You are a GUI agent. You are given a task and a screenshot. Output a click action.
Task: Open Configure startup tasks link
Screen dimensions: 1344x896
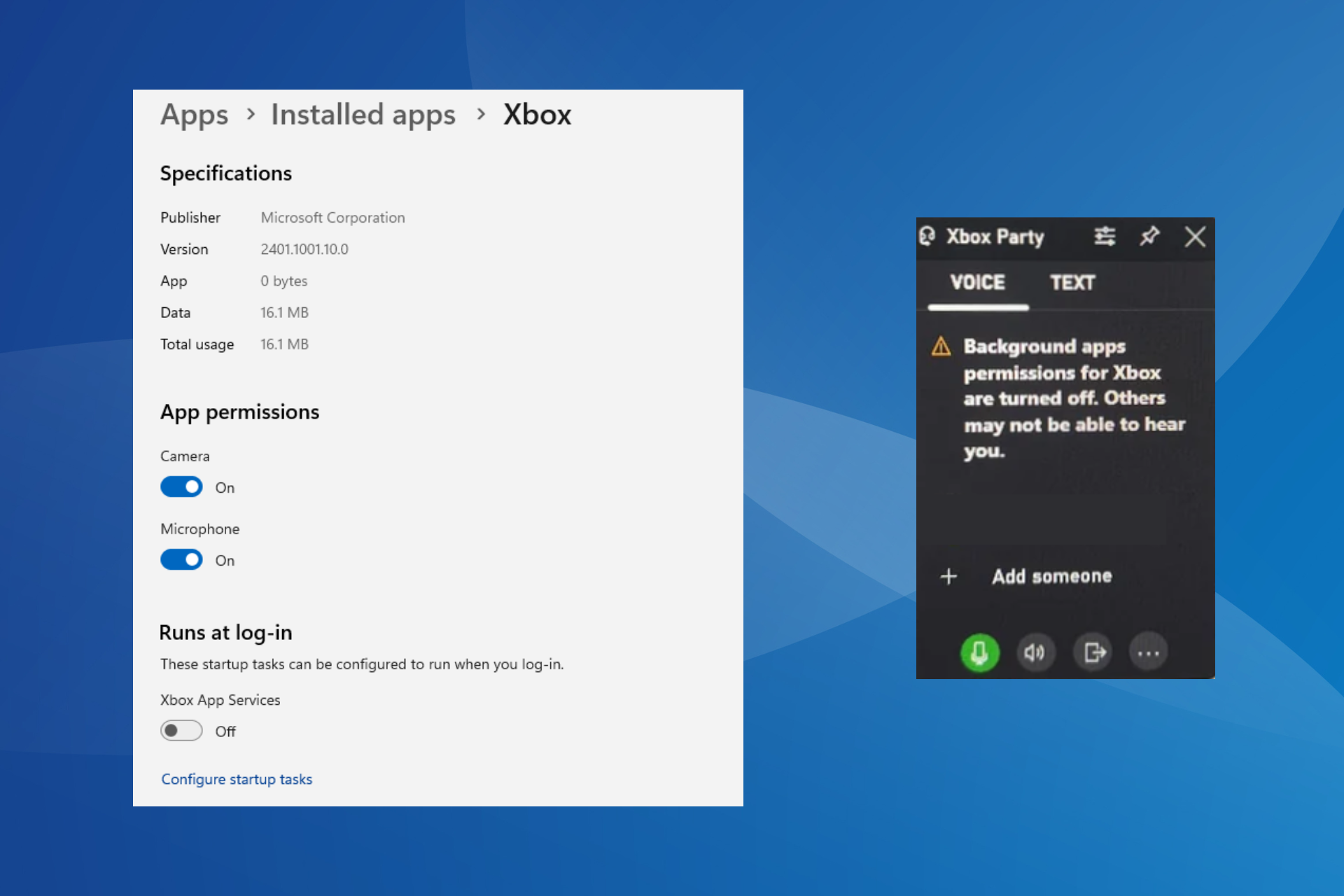237,779
